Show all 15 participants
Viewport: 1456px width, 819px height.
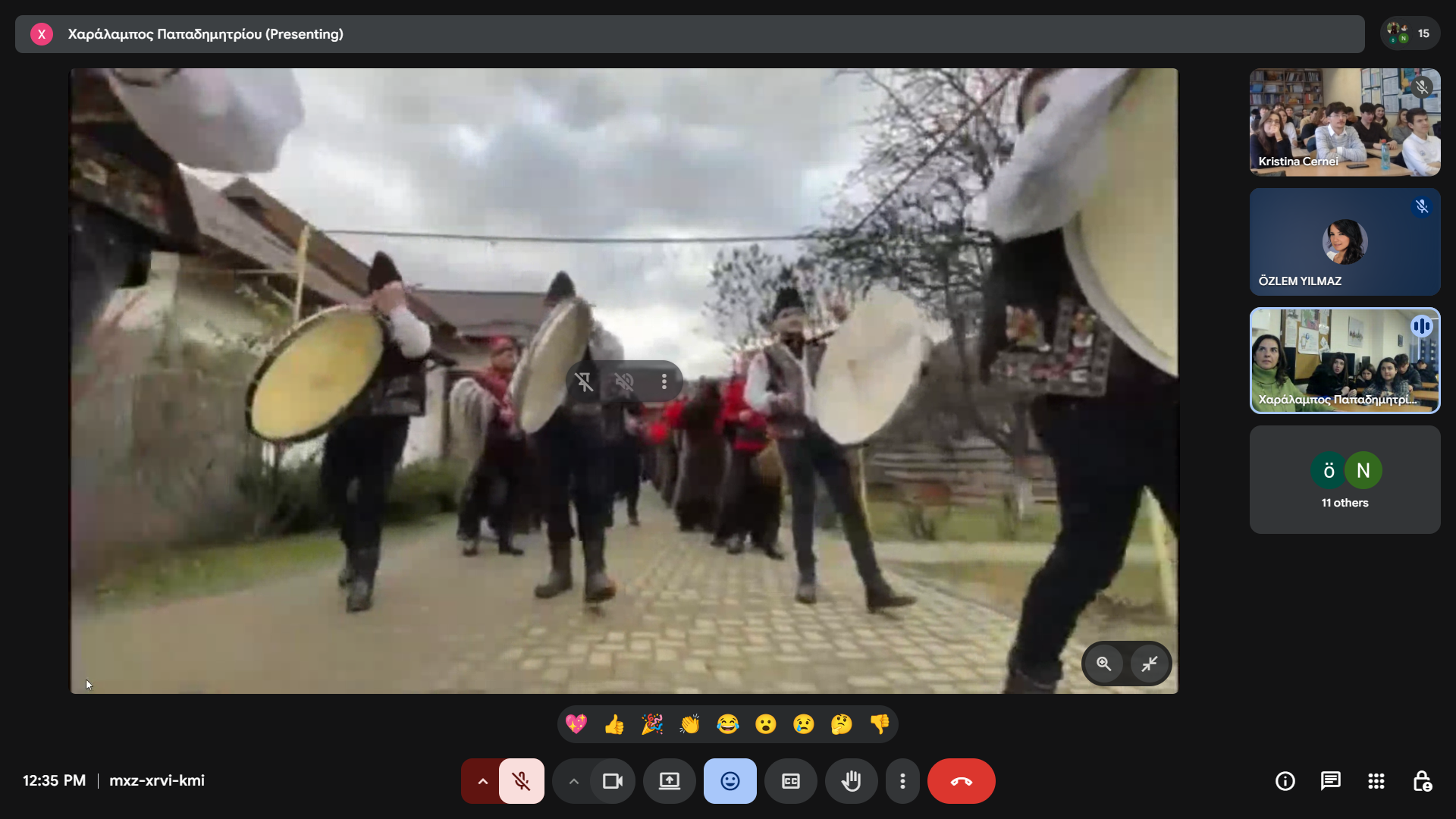pos(1410,33)
